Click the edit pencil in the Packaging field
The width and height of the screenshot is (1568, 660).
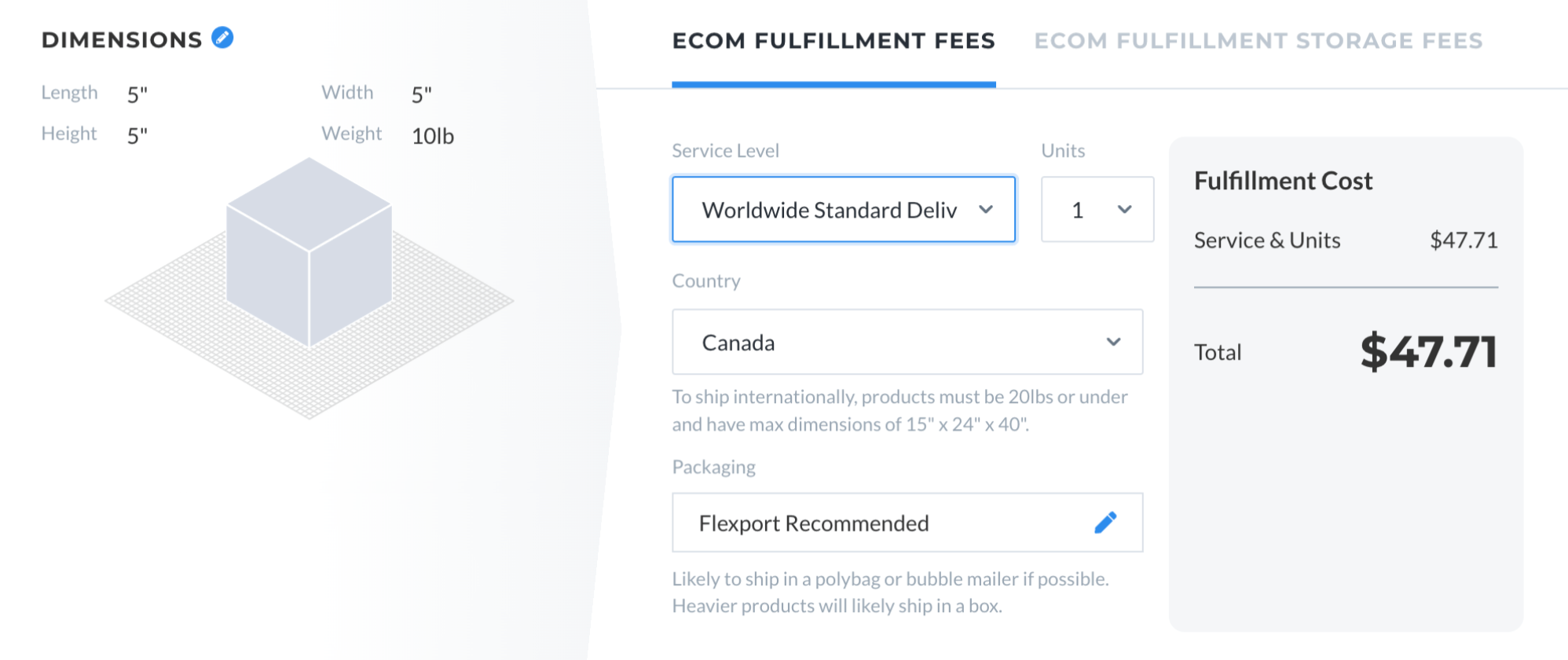pyautogui.click(x=1105, y=522)
